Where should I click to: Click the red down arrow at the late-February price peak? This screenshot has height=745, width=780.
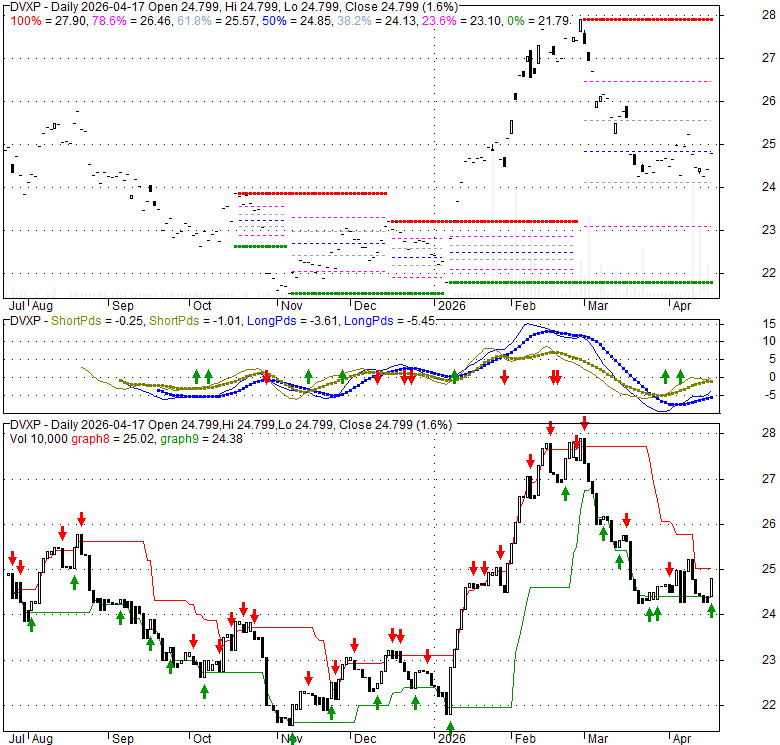[584, 423]
